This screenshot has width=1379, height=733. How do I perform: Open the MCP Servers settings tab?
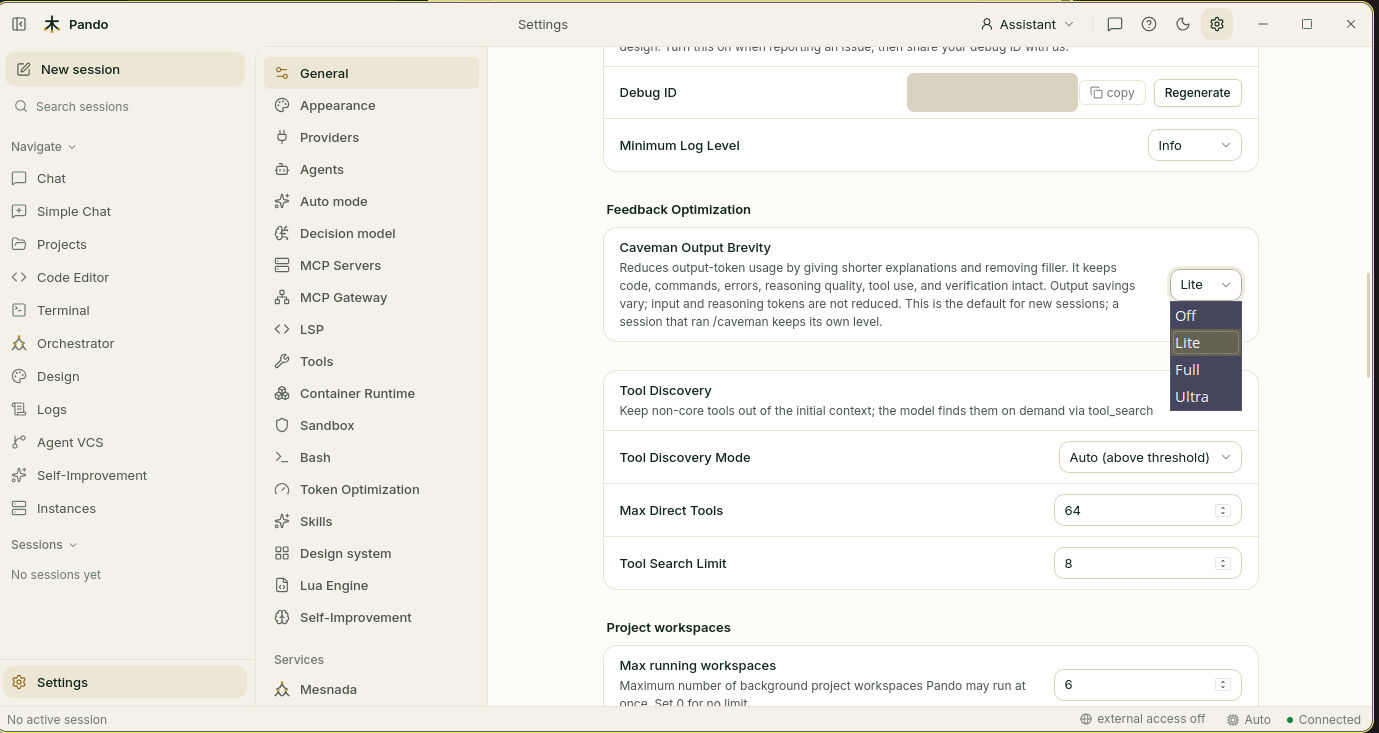pyautogui.click(x=371, y=265)
